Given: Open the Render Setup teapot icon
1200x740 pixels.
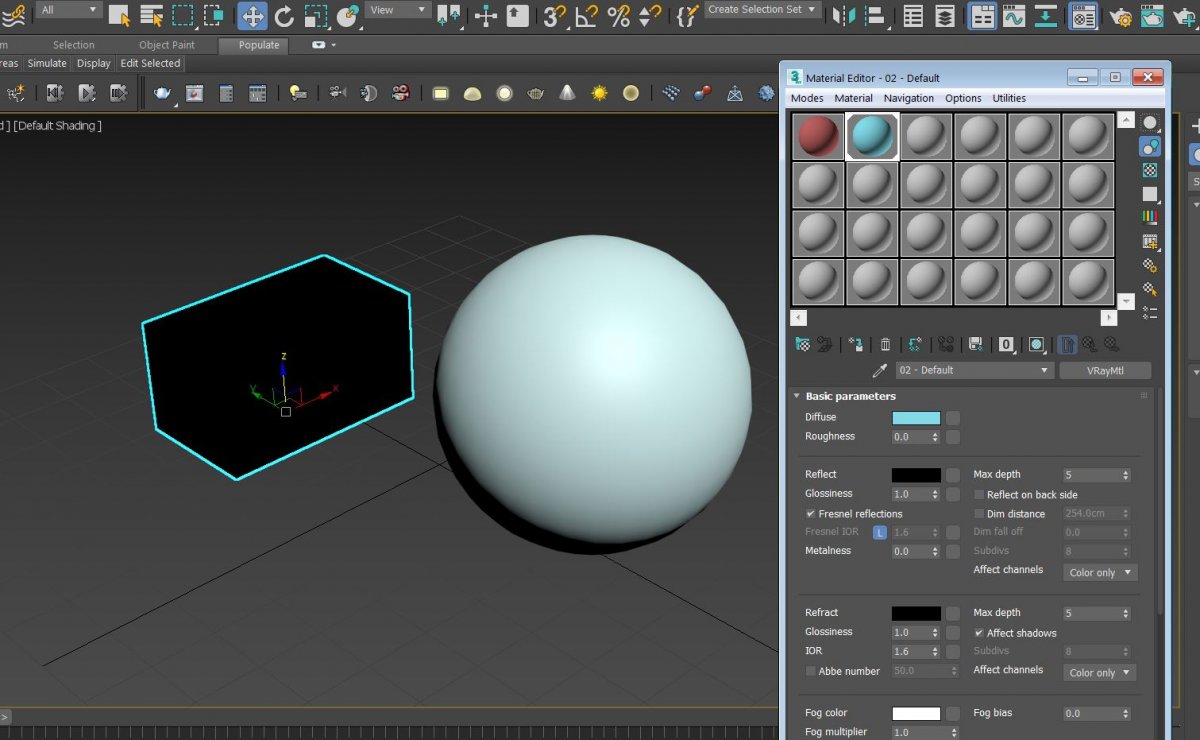Looking at the screenshot, I should coord(1121,16).
